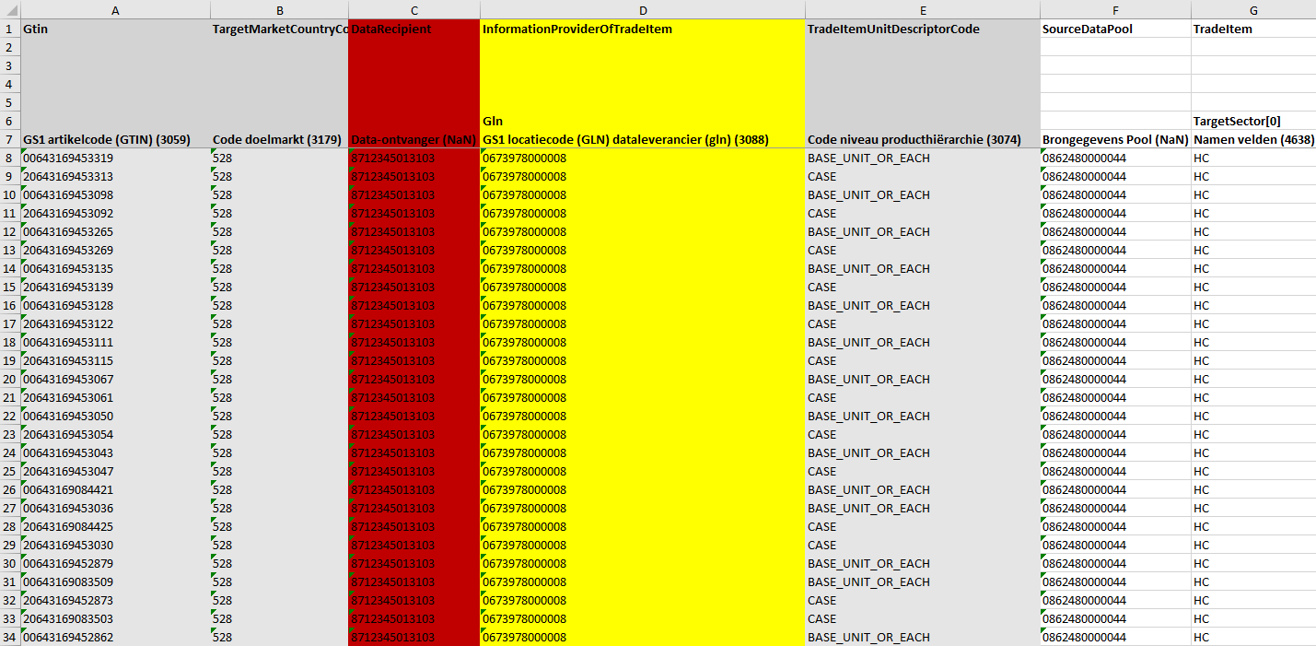Image resolution: width=1316 pixels, height=646 pixels.
Task: Click the 'Code doelmarkt (3179)' cell
Action: [279, 140]
